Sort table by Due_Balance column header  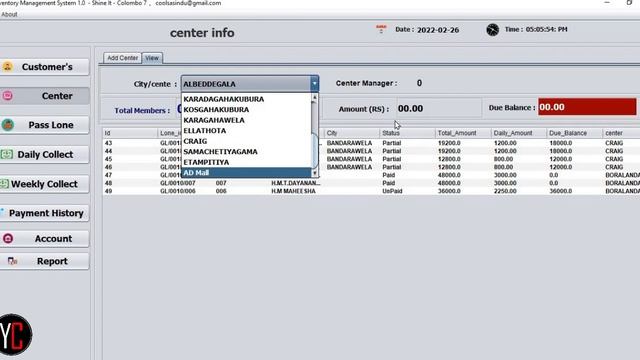[x=574, y=133]
